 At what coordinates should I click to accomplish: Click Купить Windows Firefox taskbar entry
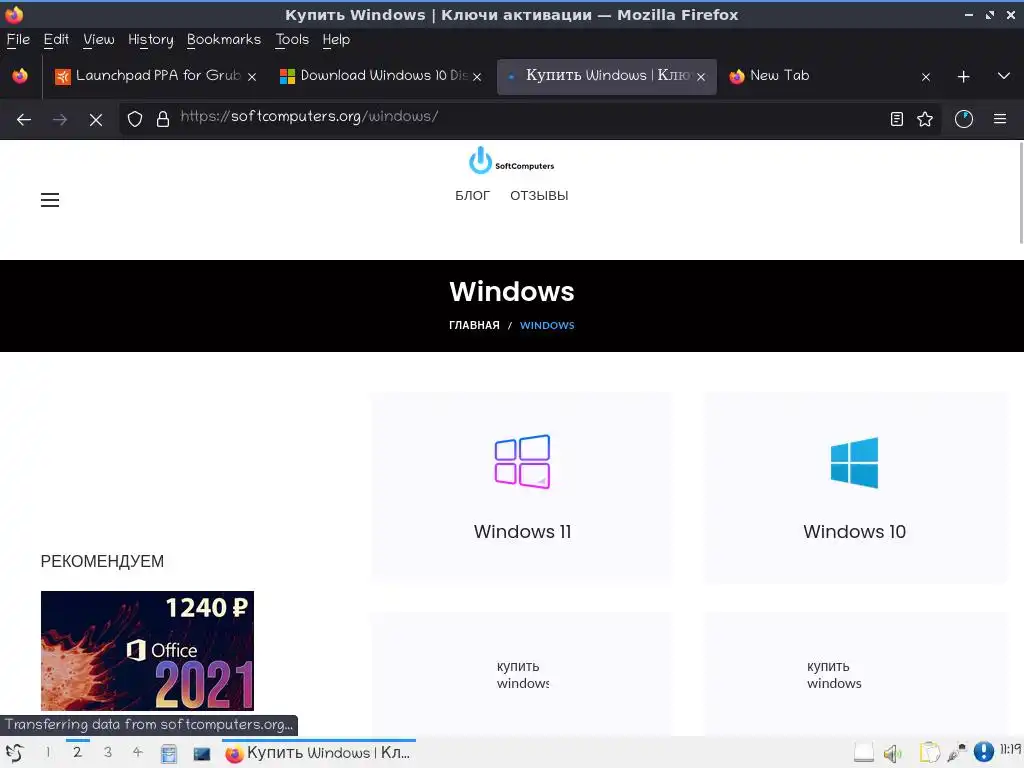tap(319, 753)
